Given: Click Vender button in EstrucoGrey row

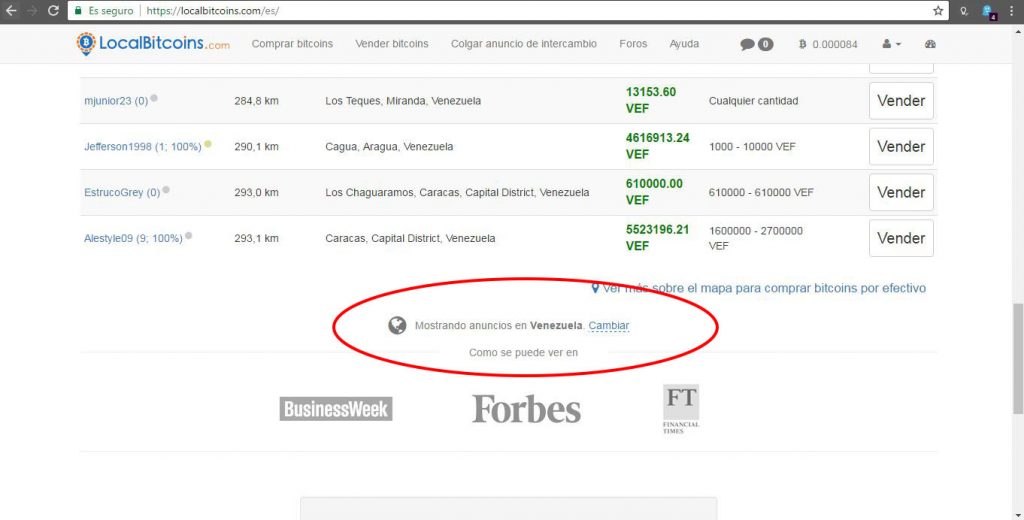Looking at the screenshot, I should [x=901, y=192].
